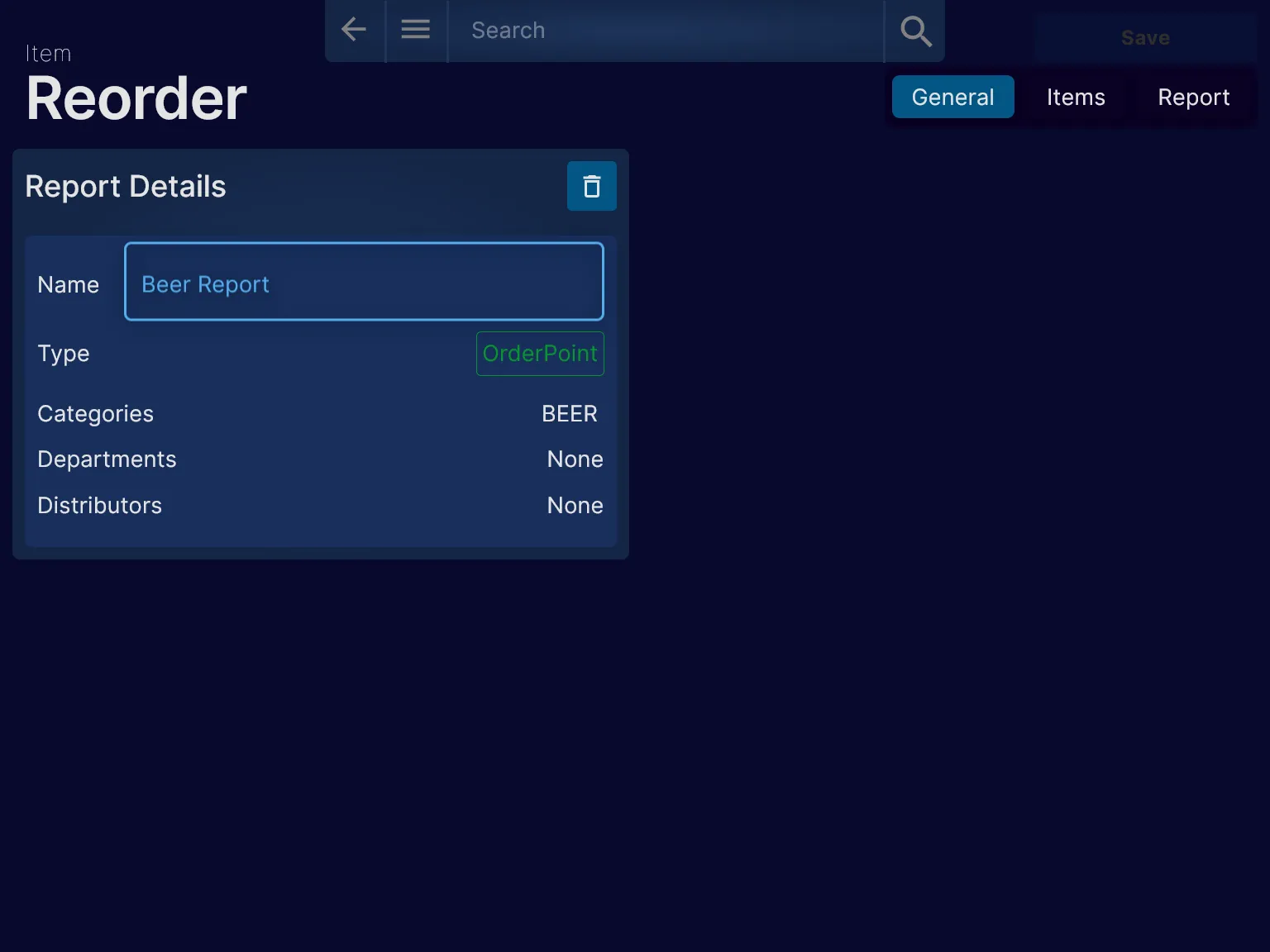Click the Save button
This screenshot has width=1270, height=952.
coord(1145,37)
